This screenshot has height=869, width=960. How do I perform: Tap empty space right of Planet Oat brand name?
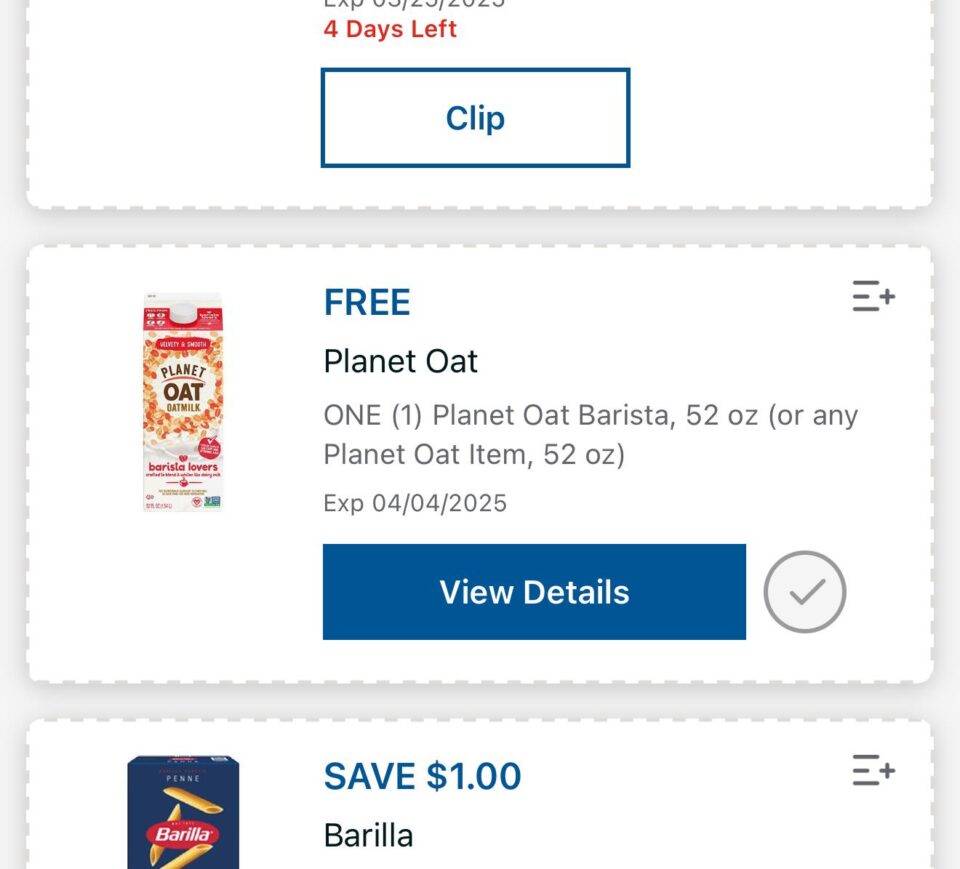click(x=680, y=361)
